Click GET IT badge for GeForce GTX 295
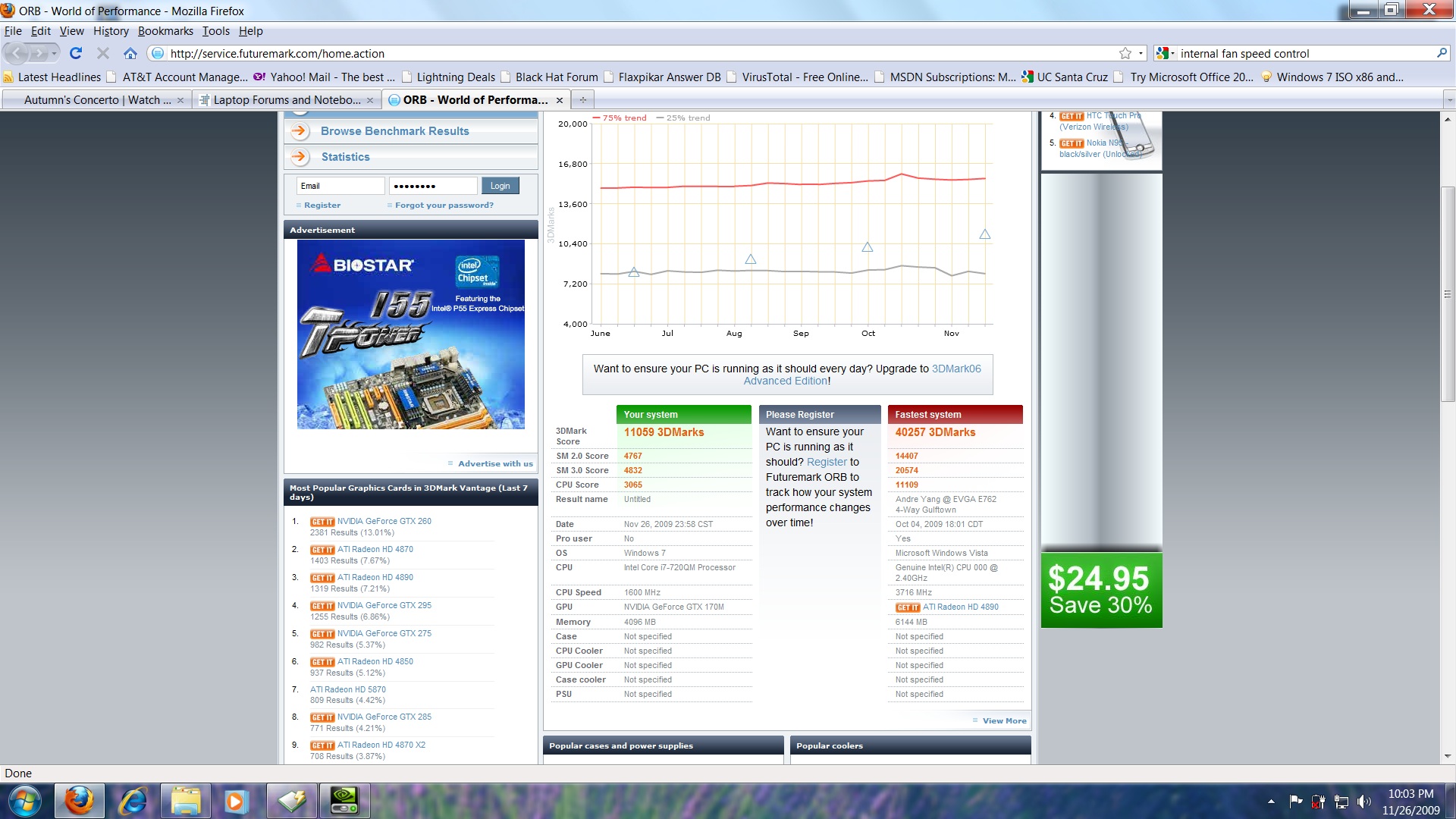The image size is (1456, 819). (x=322, y=606)
